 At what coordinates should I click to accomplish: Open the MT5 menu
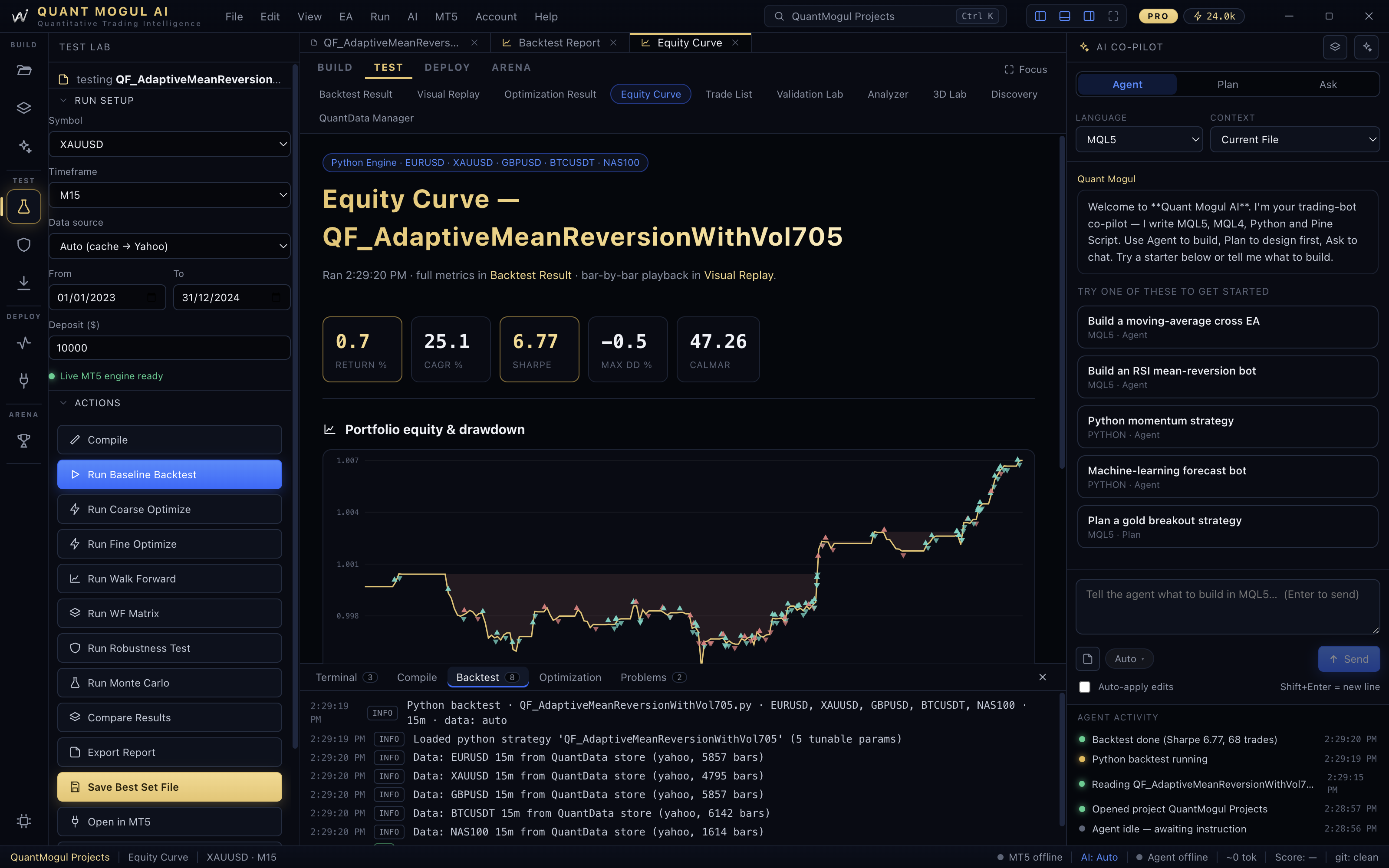(446, 16)
